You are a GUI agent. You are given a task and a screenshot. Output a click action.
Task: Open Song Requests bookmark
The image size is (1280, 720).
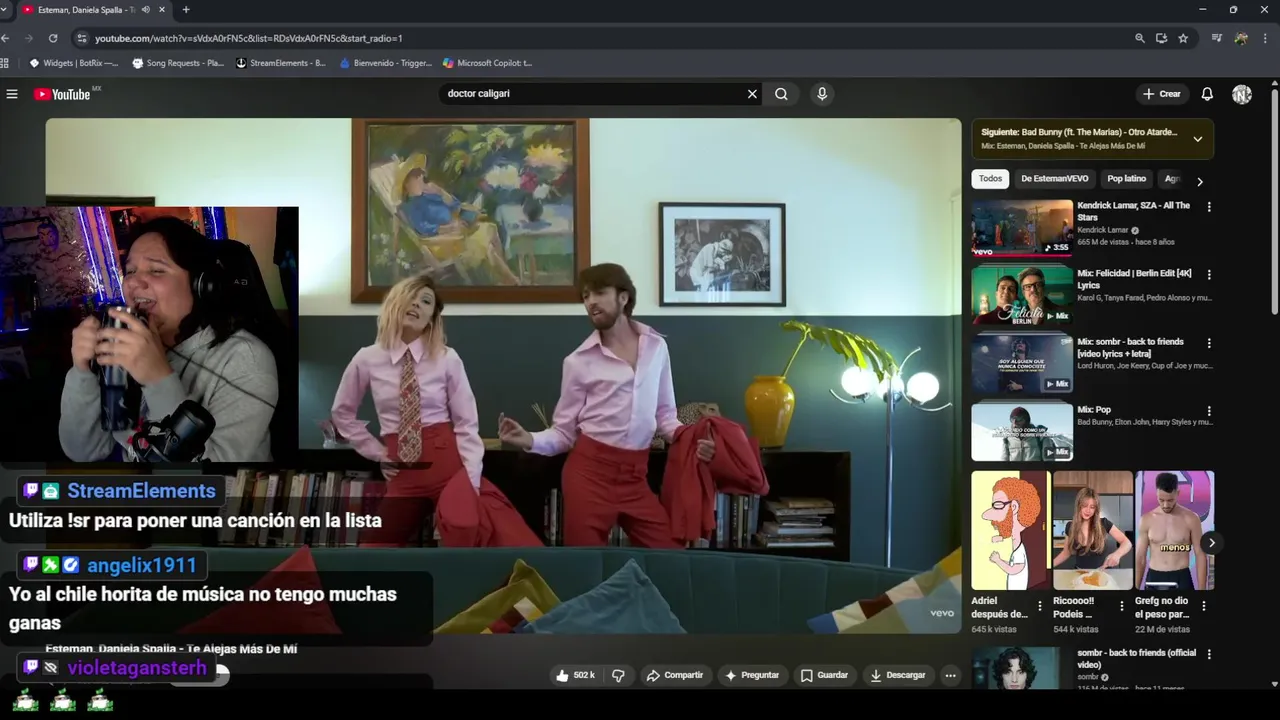178,63
